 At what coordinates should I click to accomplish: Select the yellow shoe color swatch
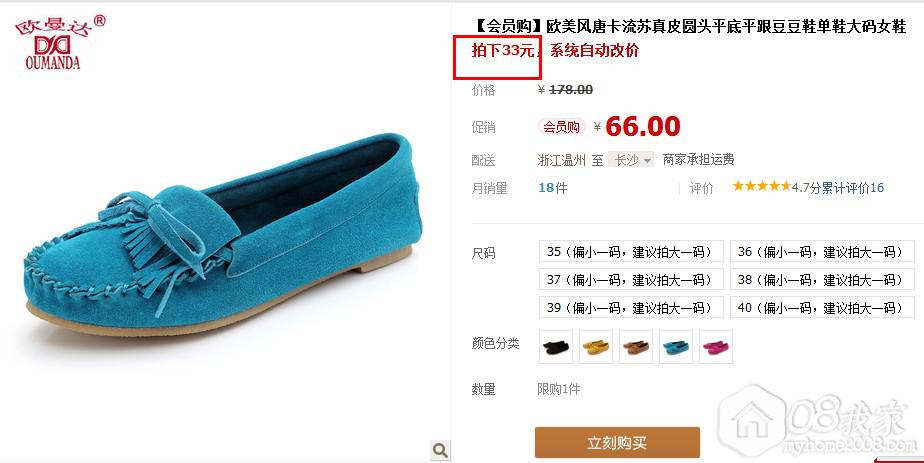[596, 347]
